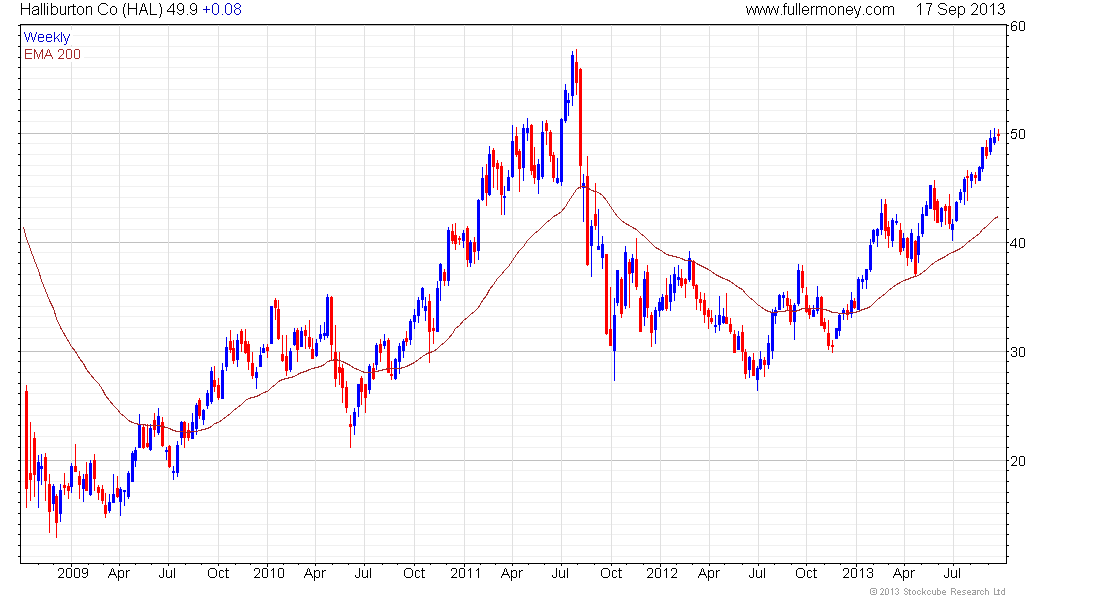Click the 2012 year label on time axis
Viewport: 1100px width, 600px height.
[x=662, y=573]
